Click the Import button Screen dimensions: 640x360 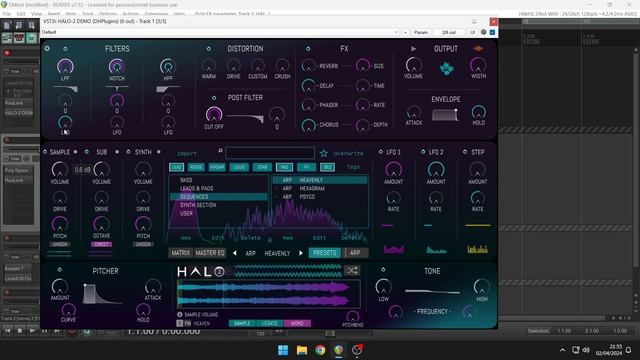[x=187, y=153]
